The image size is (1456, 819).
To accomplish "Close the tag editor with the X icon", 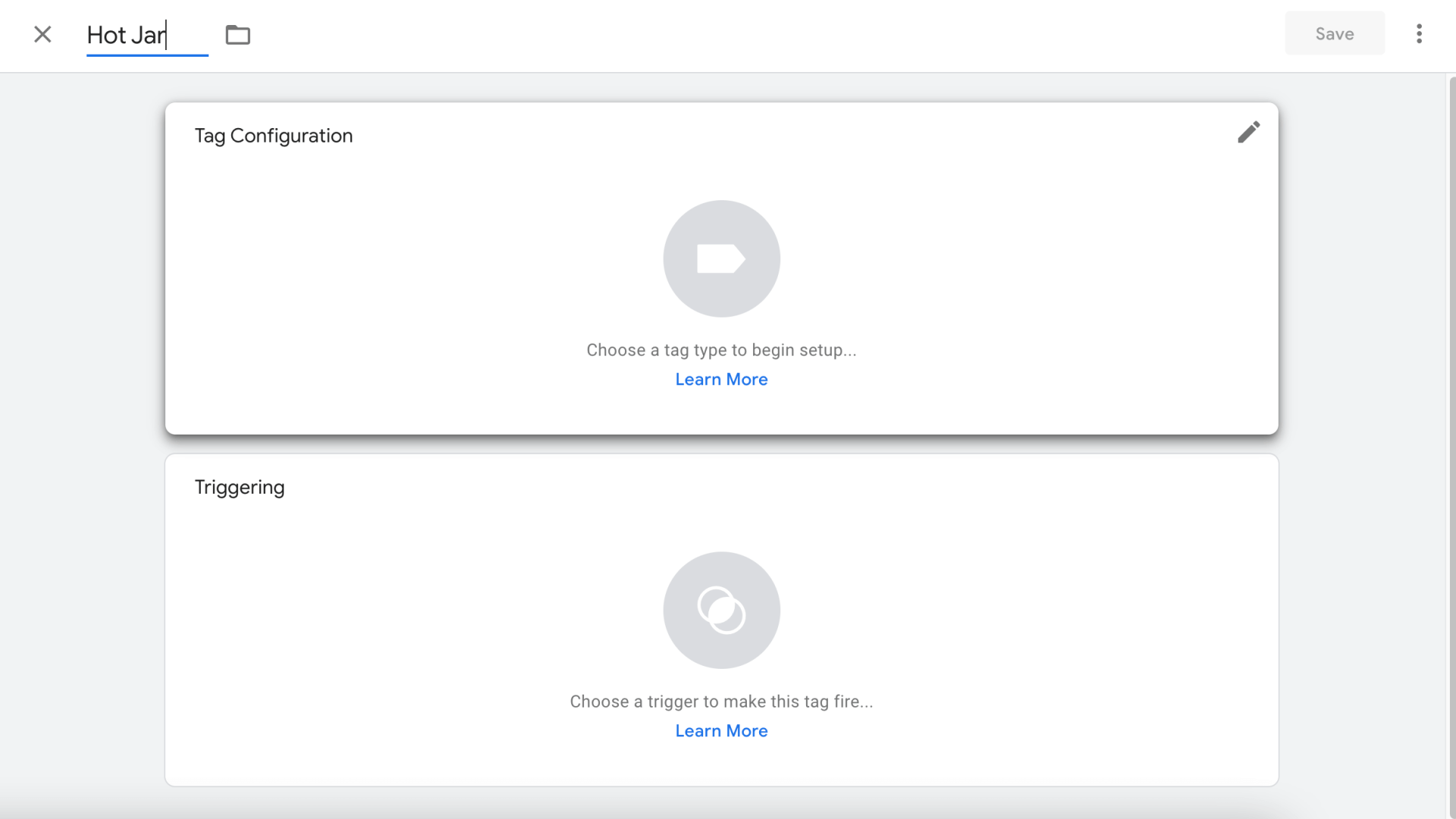I will coord(42,34).
